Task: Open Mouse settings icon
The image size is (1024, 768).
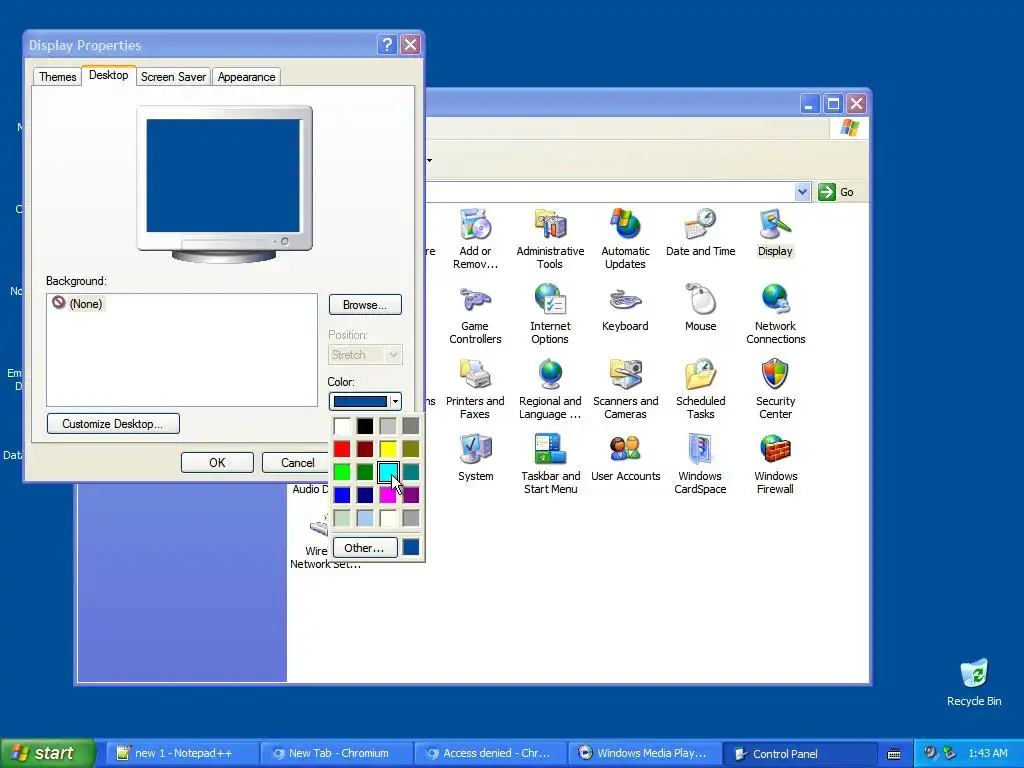Action: click(700, 308)
